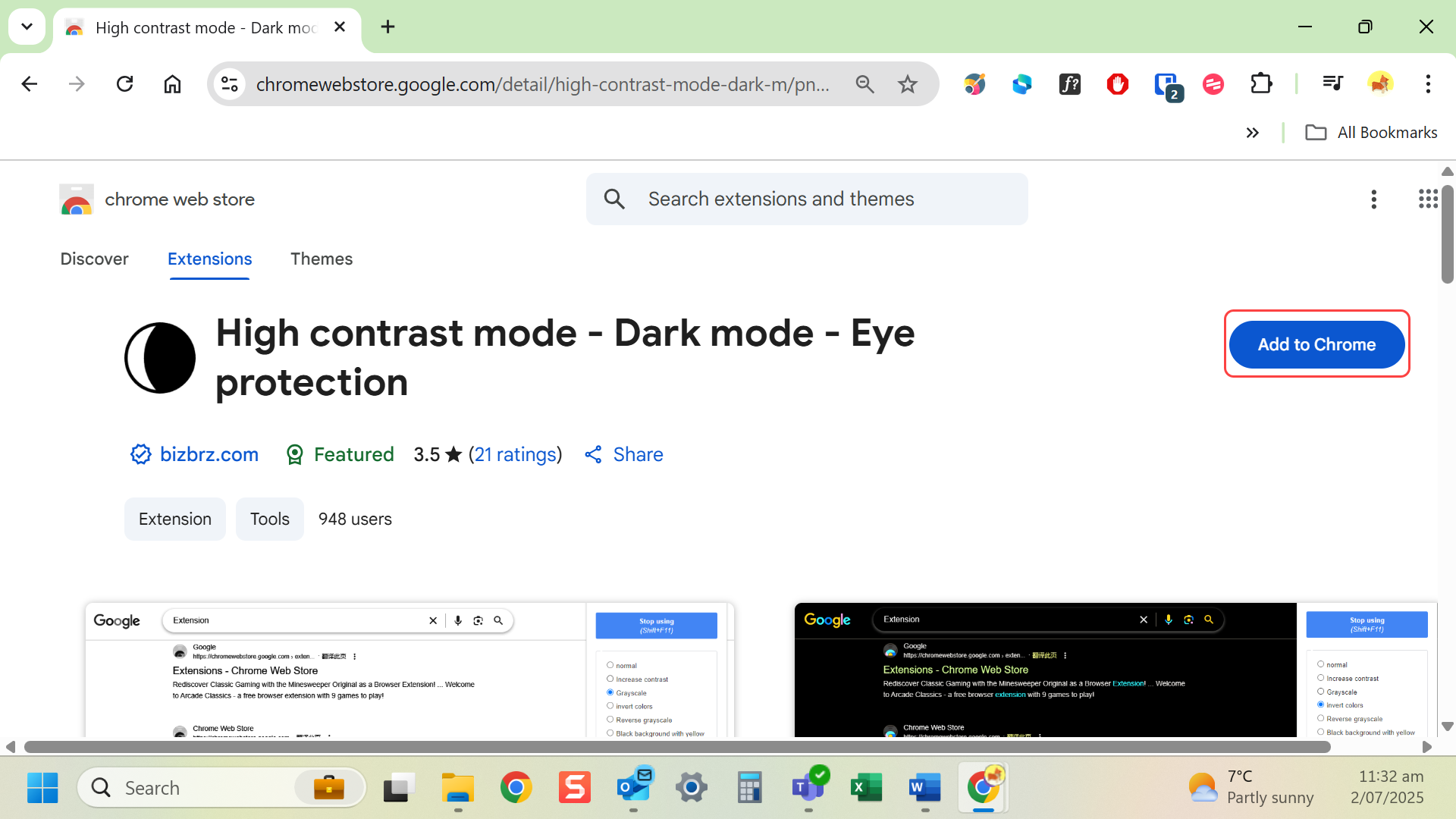
Task: Open the 21 ratings link
Action: click(x=515, y=454)
